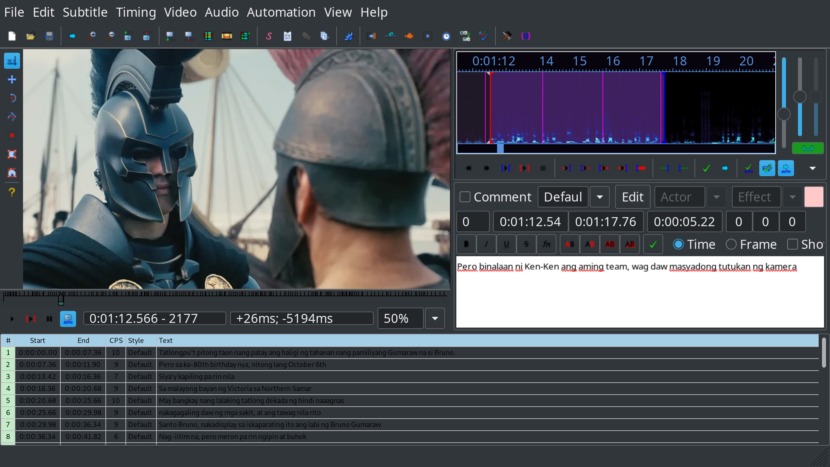Image resolution: width=830 pixels, height=467 pixels.
Task: Click the New subtitles file icon
Action: 12,36
